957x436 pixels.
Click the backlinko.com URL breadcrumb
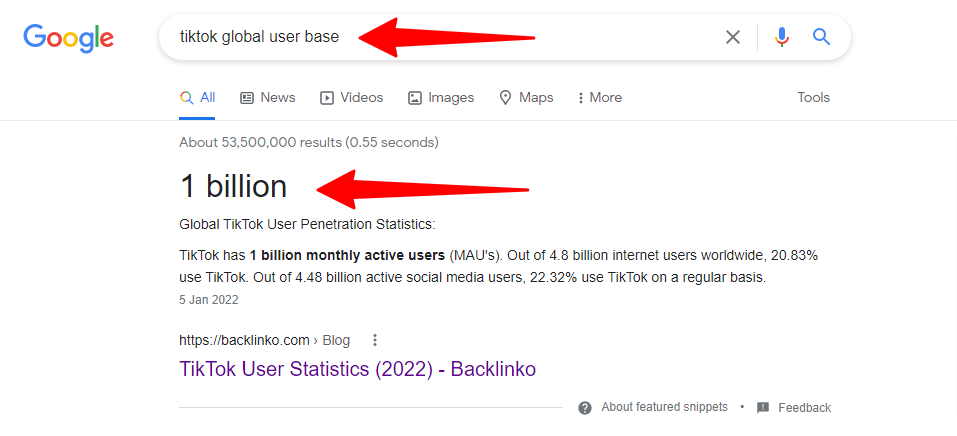pos(244,340)
